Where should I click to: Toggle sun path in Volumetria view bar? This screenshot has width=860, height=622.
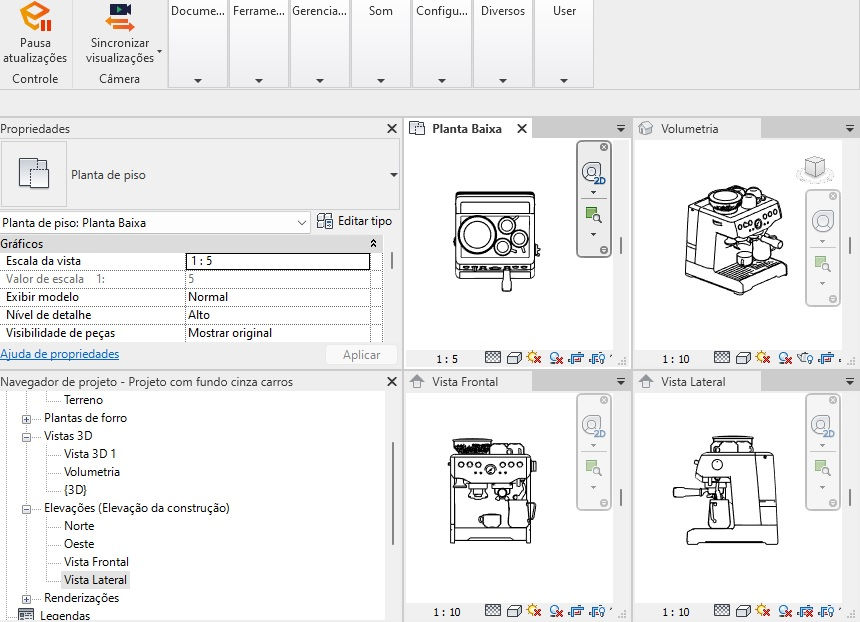tap(763, 358)
